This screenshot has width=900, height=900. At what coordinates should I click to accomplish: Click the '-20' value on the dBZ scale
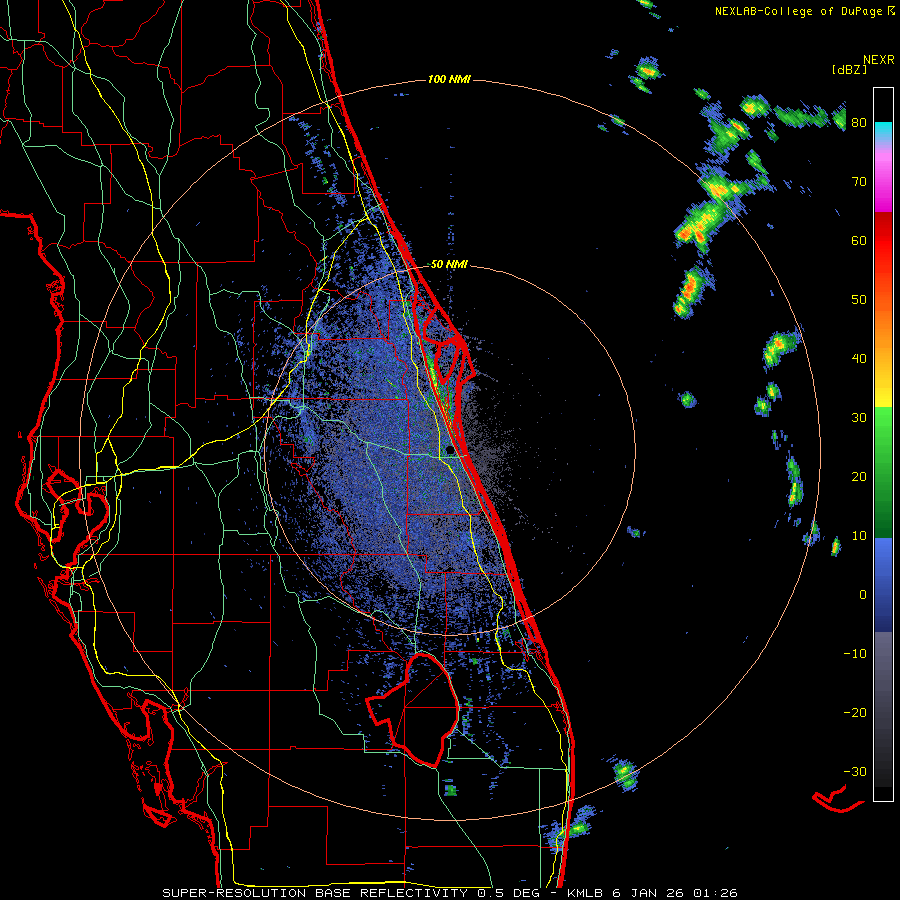(855, 713)
